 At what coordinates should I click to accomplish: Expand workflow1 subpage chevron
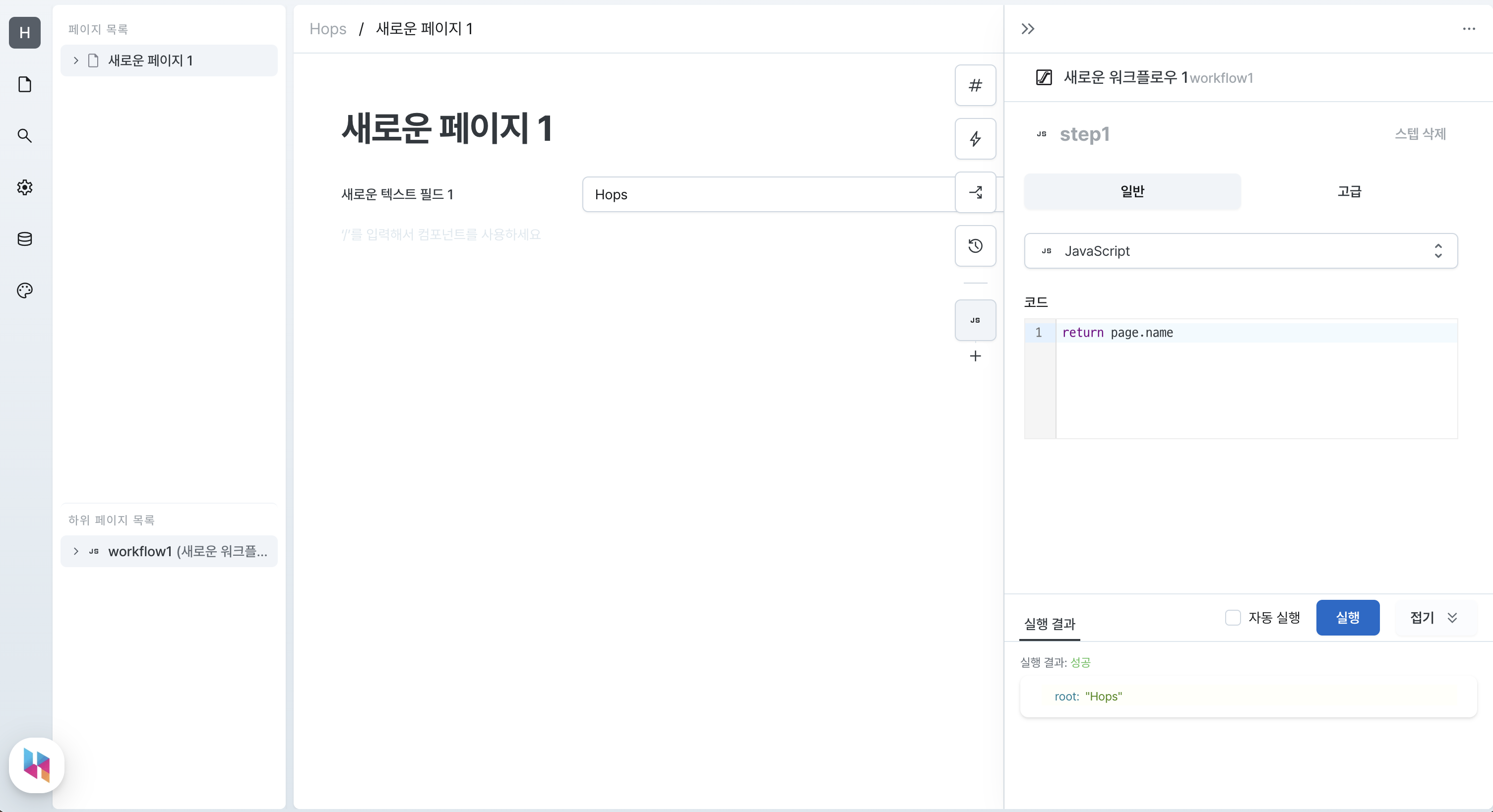(75, 551)
